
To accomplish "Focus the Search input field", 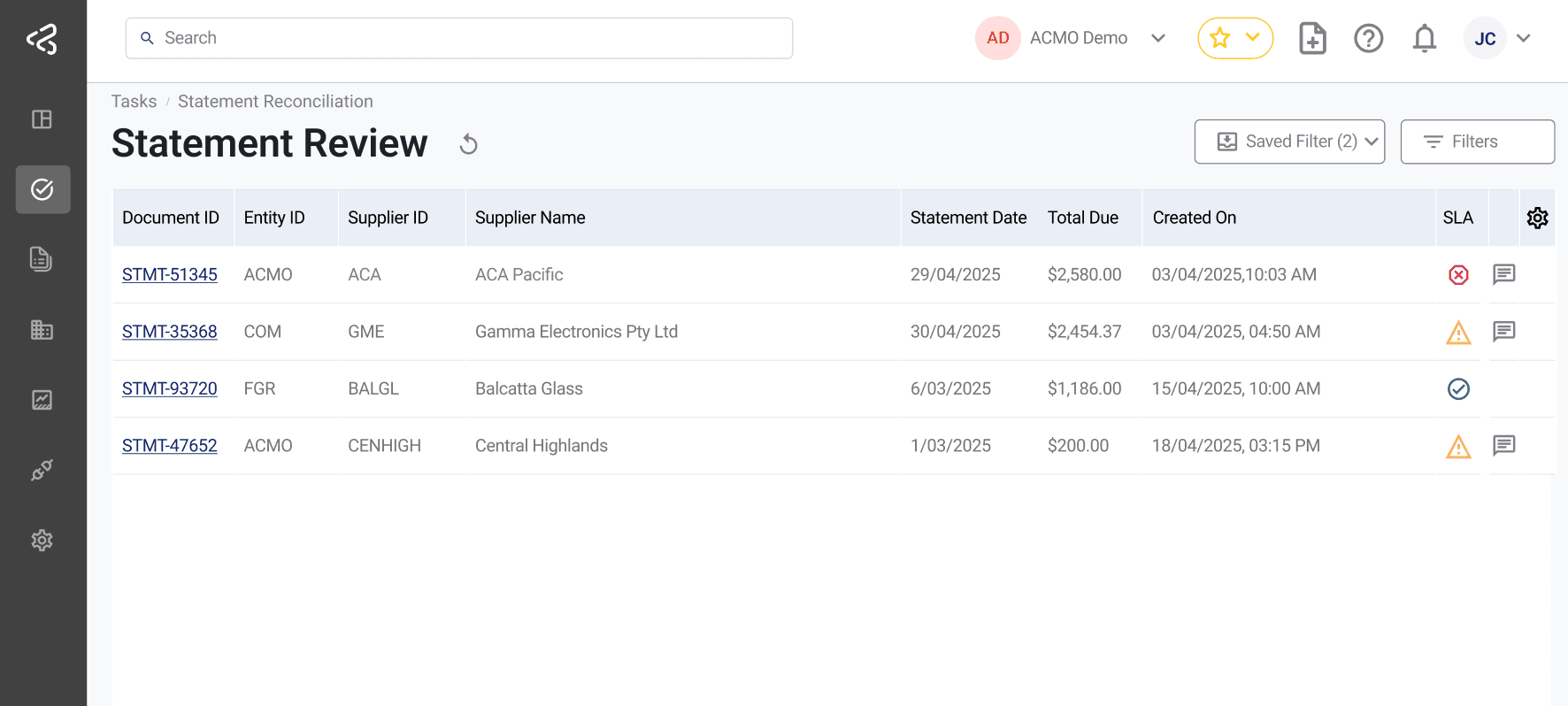I will (x=459, y=38).
